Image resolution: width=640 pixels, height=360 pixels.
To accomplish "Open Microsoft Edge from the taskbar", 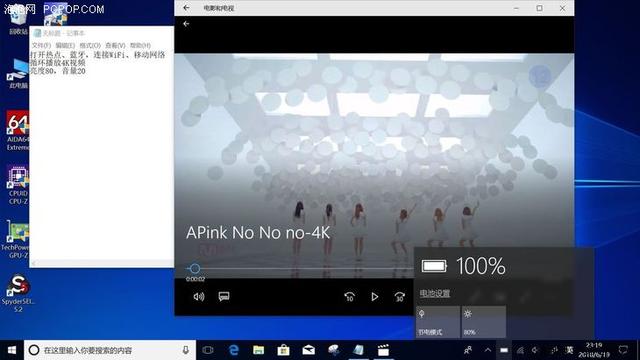I will click(x=233, y=350).
